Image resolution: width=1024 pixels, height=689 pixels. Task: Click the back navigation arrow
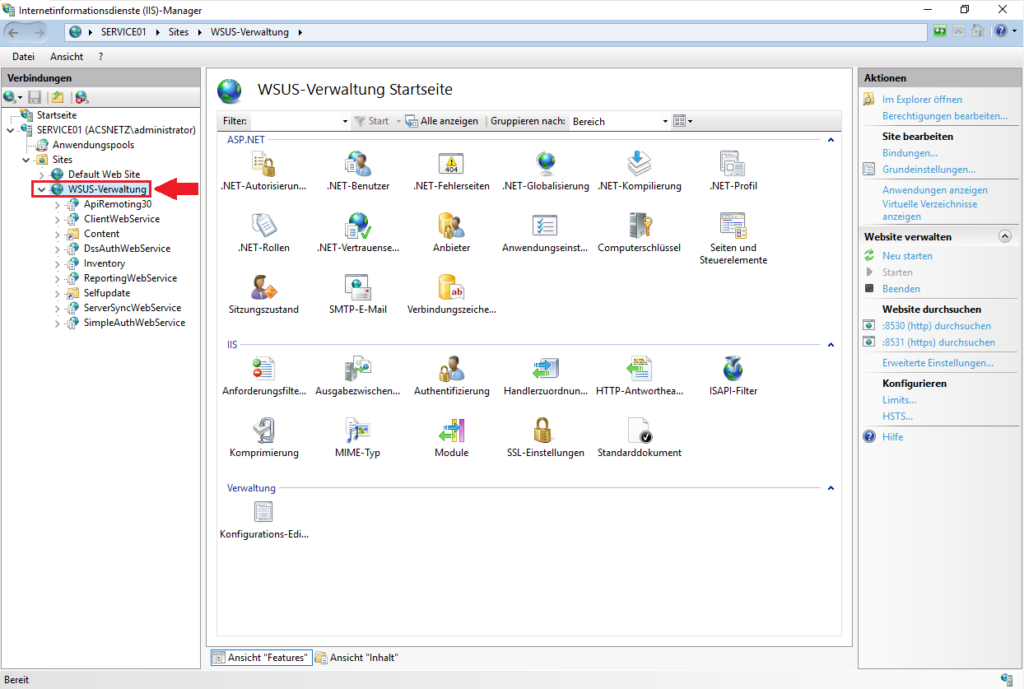pyautogui.click(x=14, y=31)
